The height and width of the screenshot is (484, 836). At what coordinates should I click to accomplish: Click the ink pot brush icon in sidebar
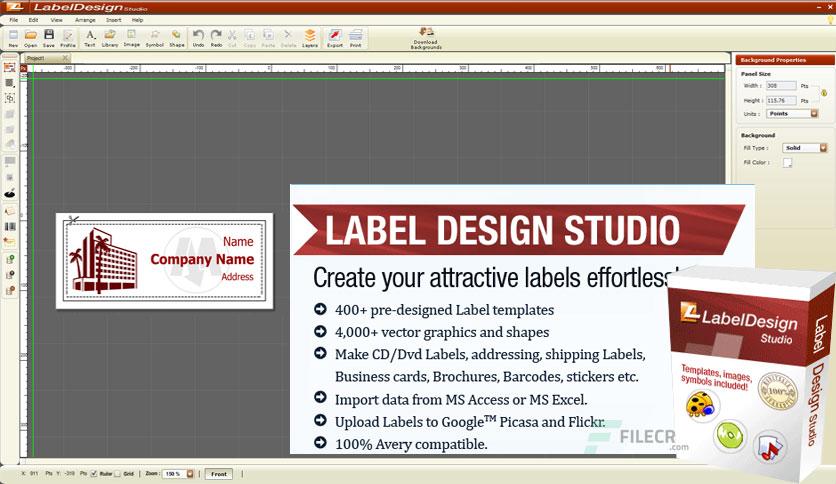tap(10, 193)
